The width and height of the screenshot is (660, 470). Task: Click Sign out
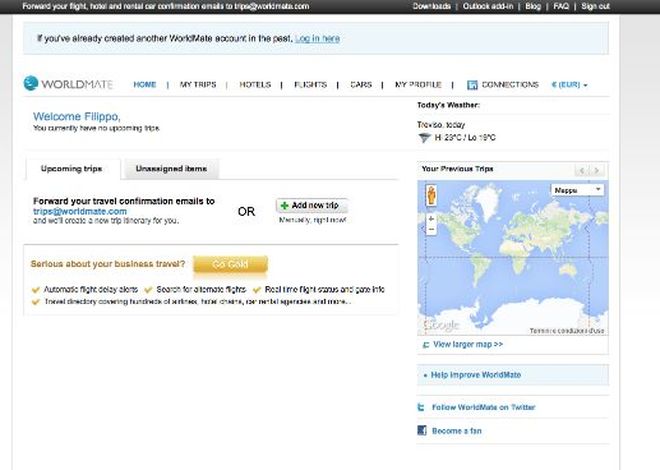coord(595,6)
